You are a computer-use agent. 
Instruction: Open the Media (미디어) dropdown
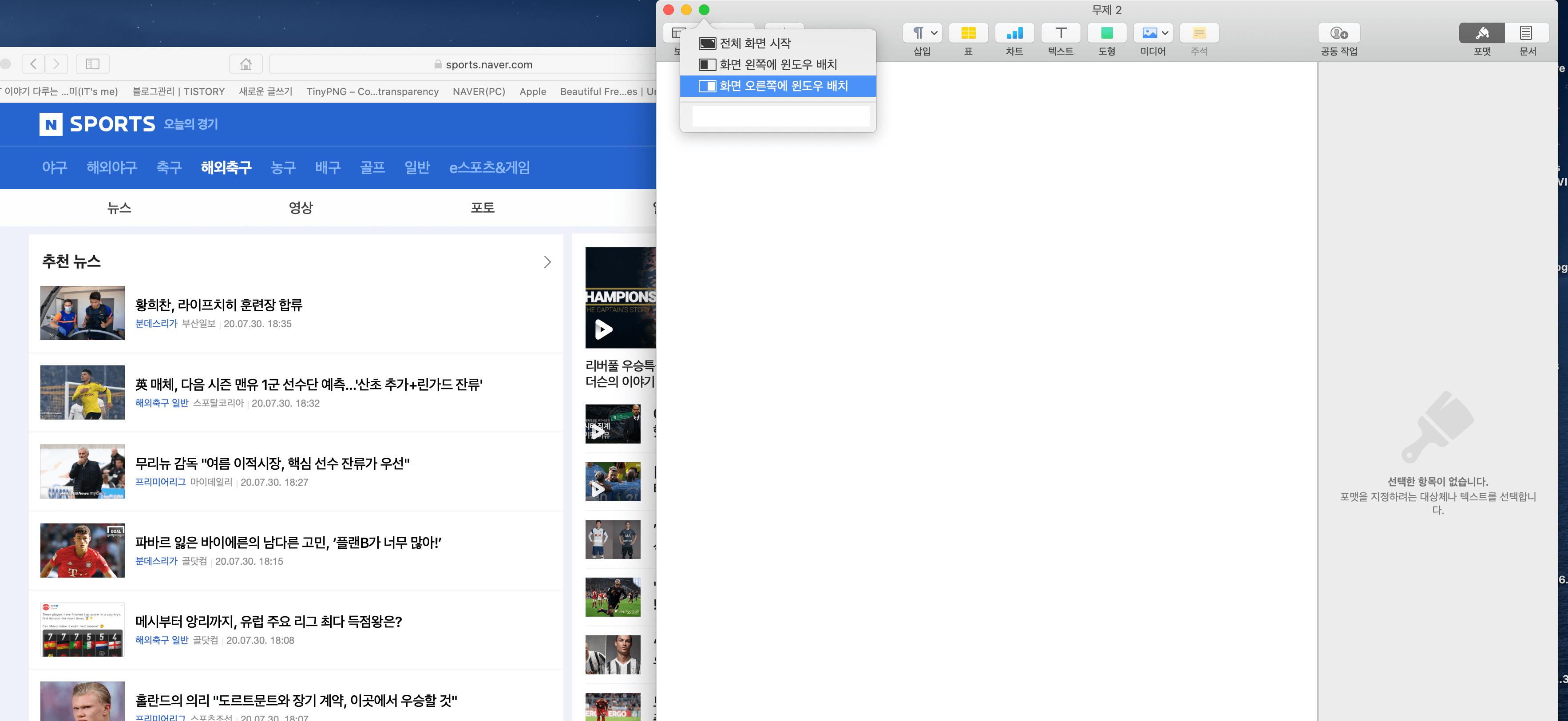click(x=1153, y=33)
